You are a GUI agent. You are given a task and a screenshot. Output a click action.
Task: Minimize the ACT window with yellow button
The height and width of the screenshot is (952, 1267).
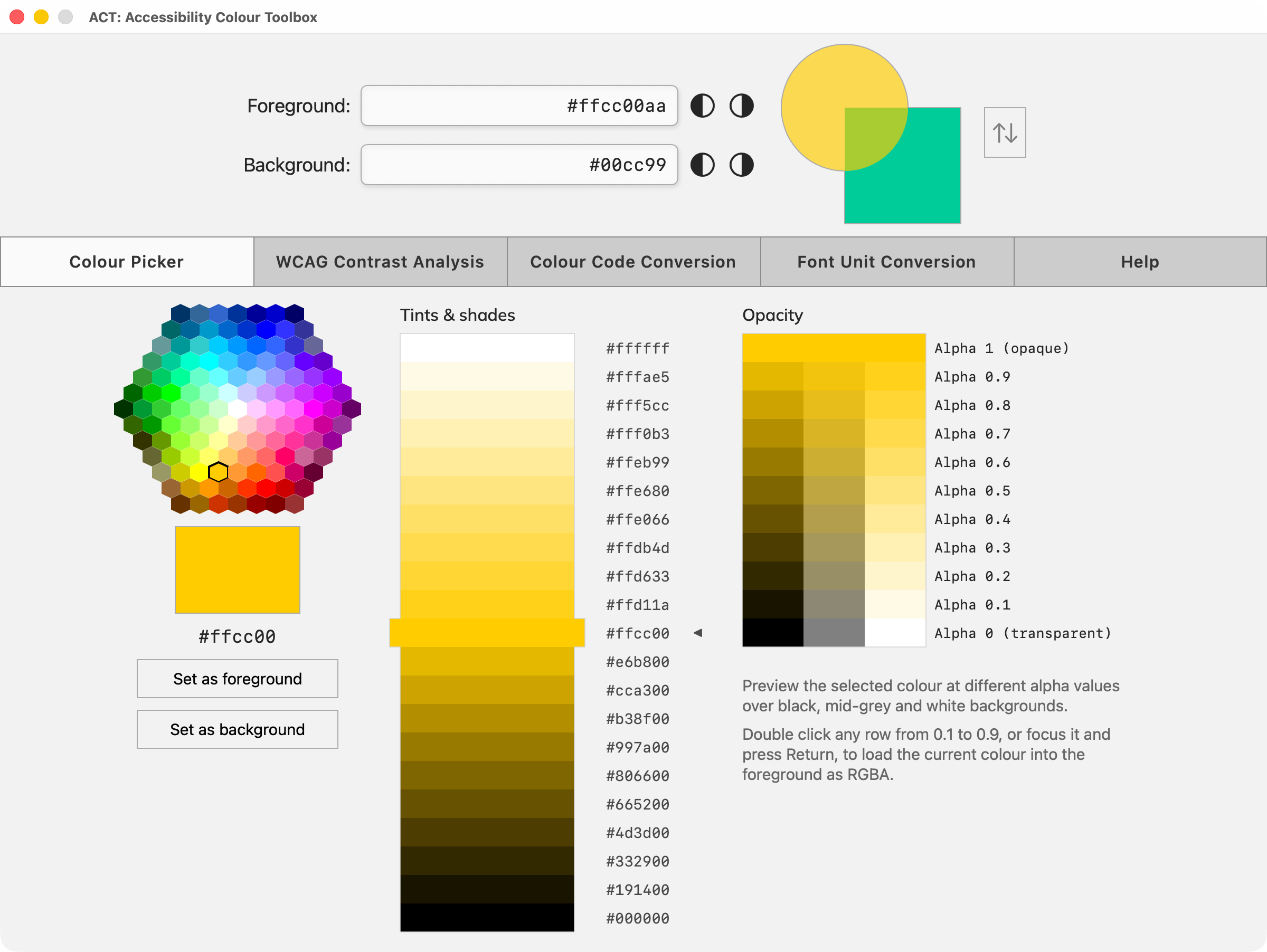[41, 17]
